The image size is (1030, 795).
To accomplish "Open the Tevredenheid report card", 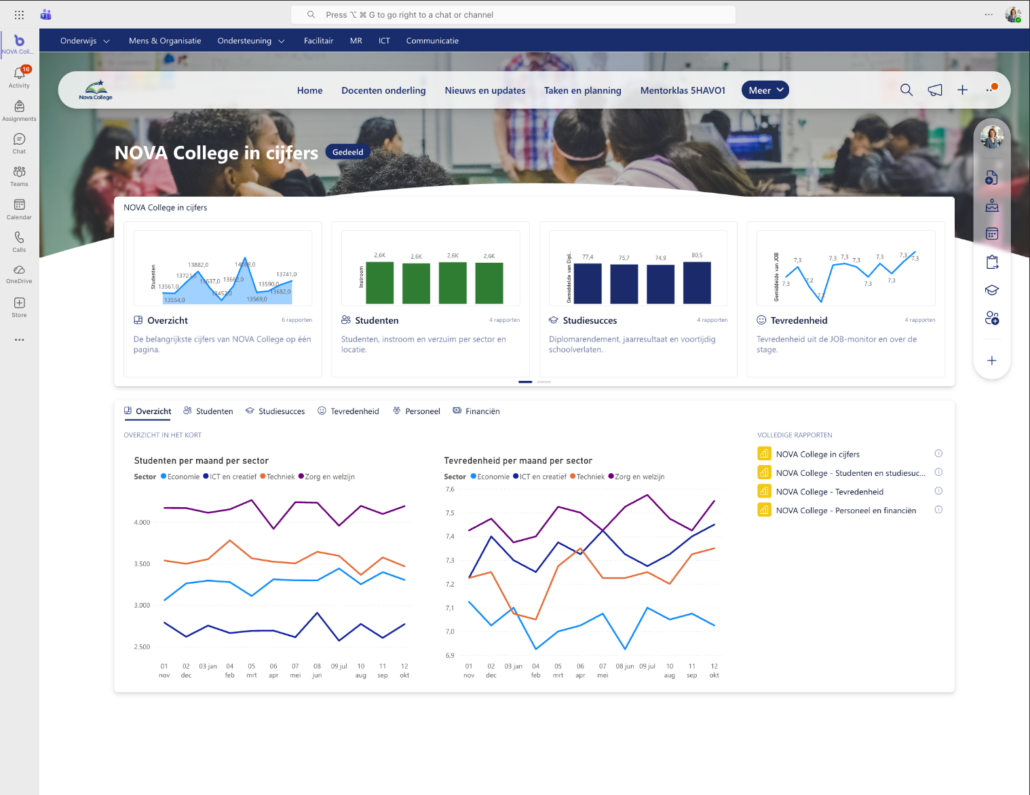I will (846, 300).
